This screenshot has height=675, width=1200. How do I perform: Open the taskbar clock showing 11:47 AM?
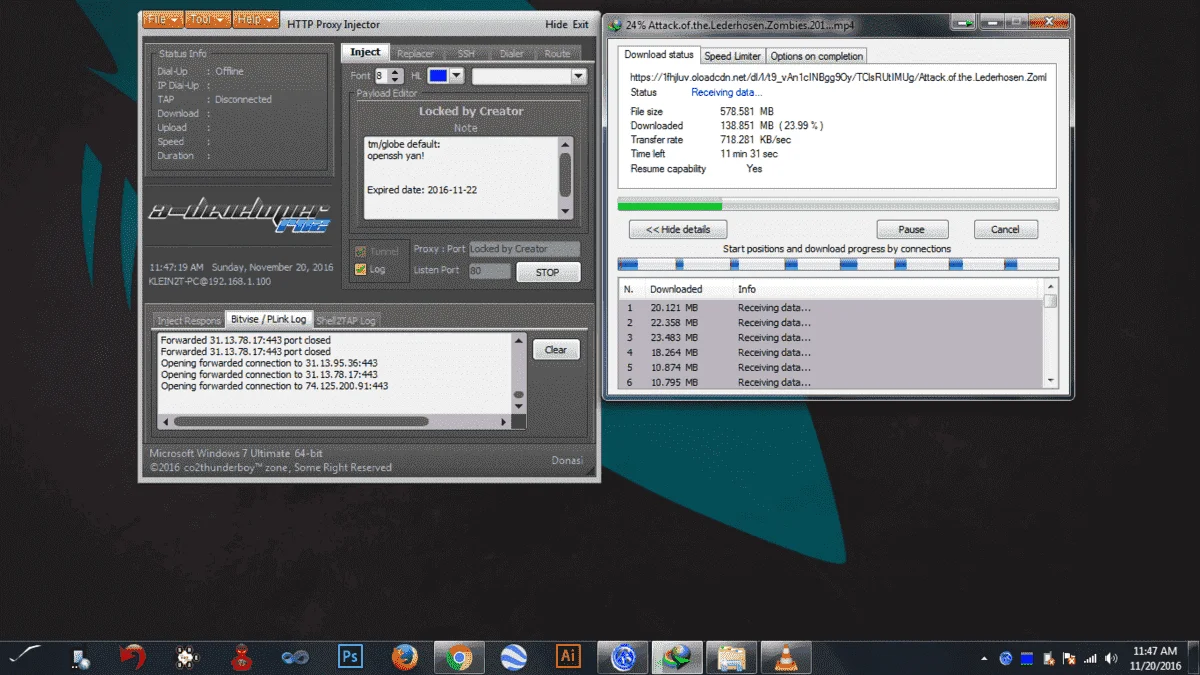pos(1155,657)
